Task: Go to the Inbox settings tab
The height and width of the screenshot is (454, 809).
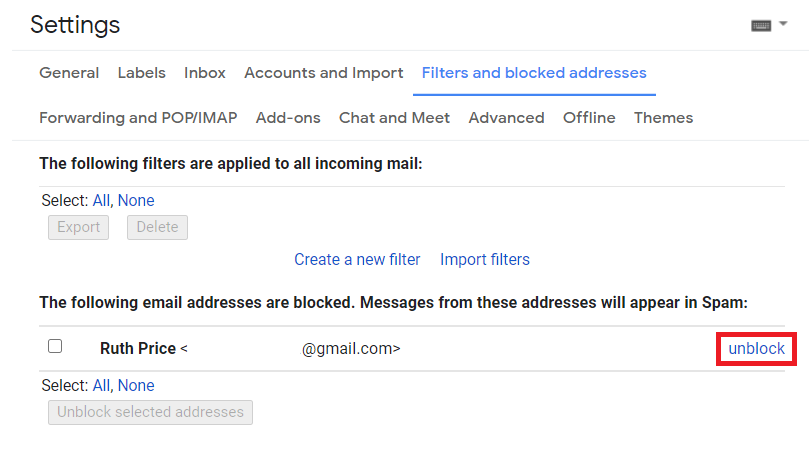Action: 205,73
